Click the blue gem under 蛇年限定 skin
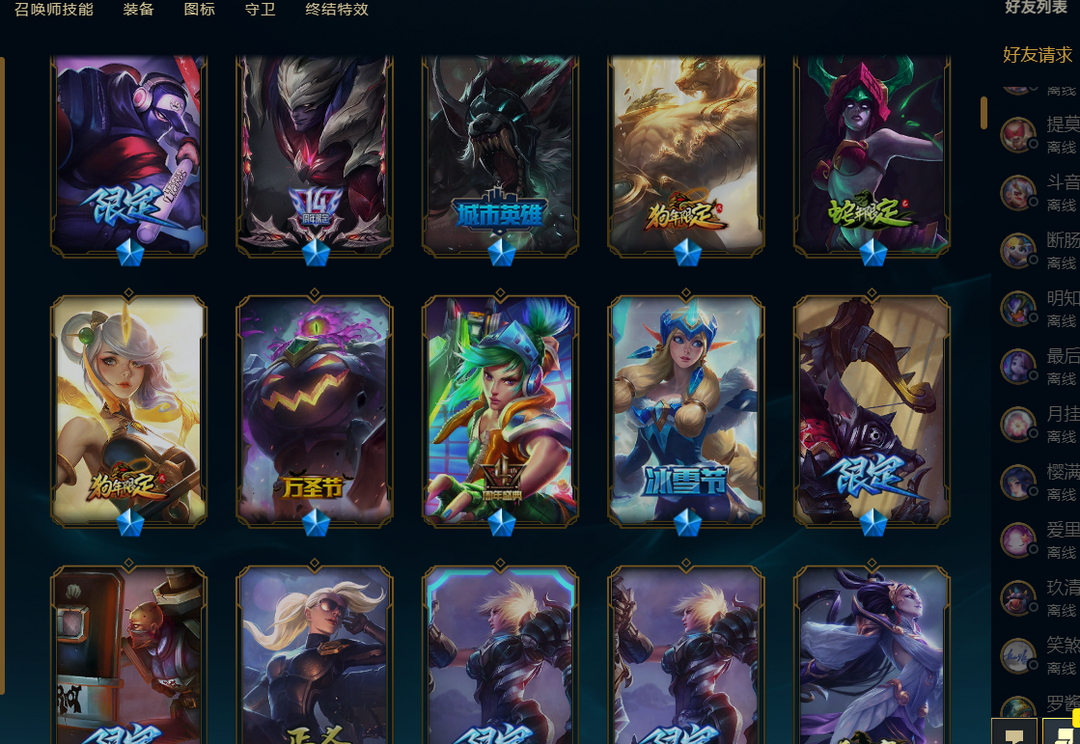This screenshot has height=744, width=1080. tap(873, 253)
